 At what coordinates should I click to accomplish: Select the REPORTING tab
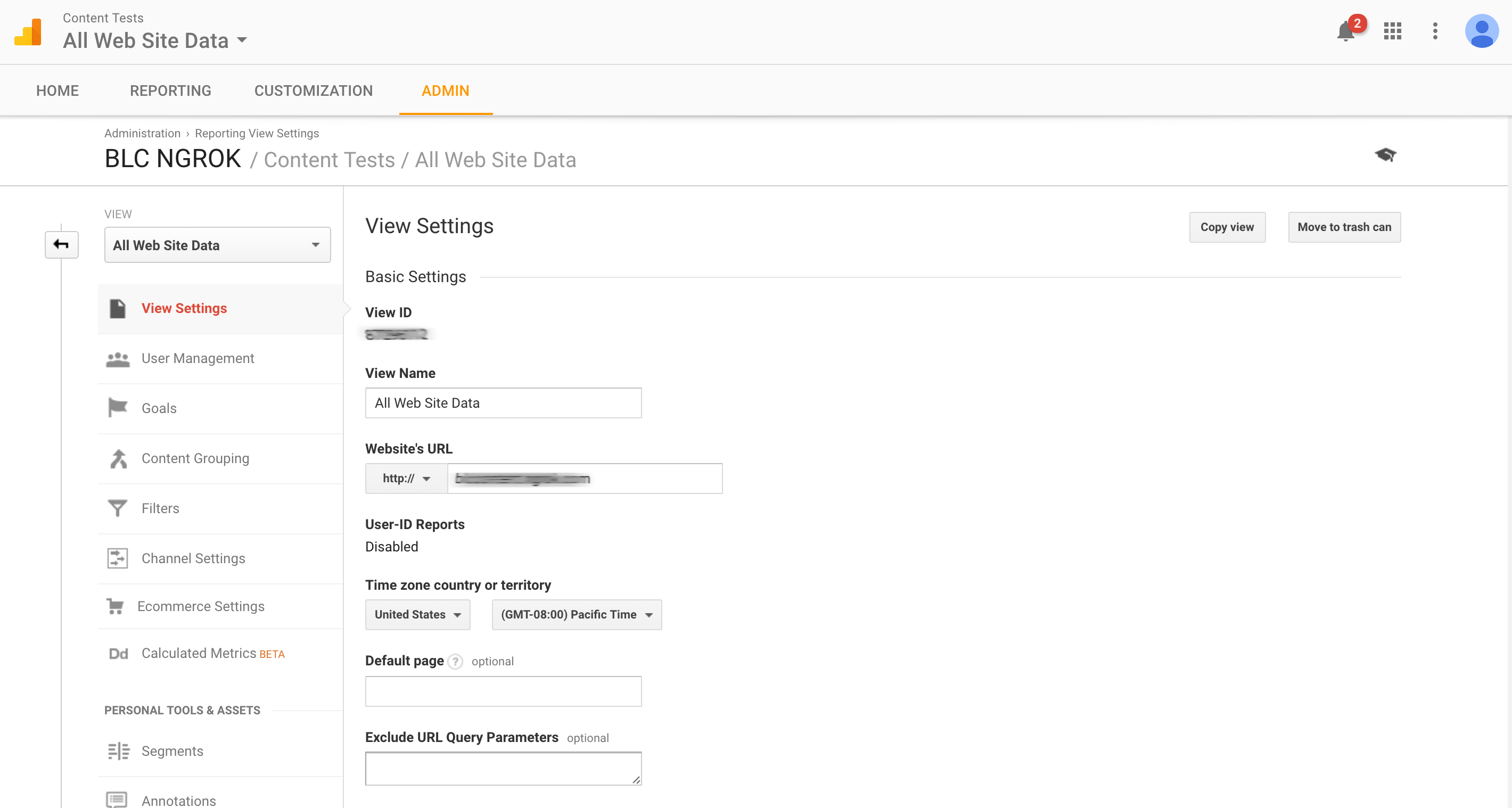click(171, 90)
